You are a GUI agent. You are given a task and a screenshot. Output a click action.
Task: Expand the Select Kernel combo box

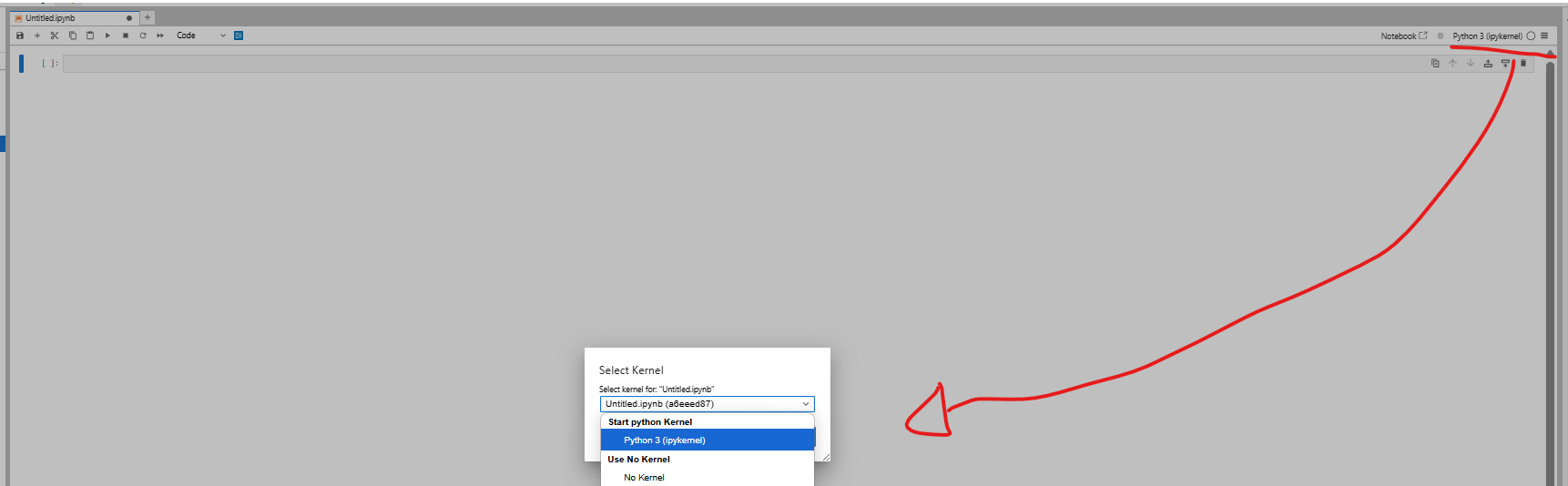(x=707, y=404)
